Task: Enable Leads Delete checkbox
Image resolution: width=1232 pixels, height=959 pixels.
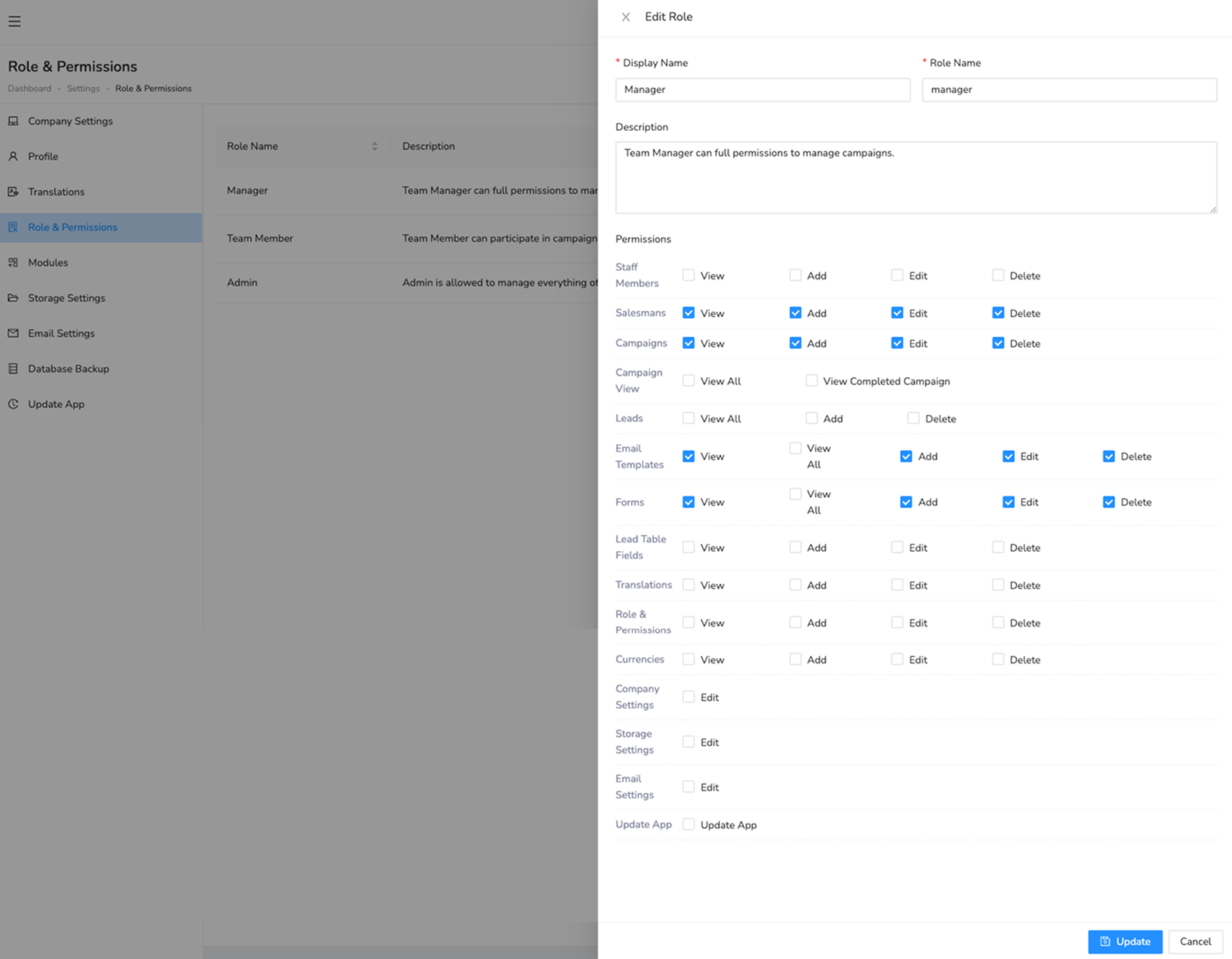Action: pyautogui.click(x=913, y=418)
